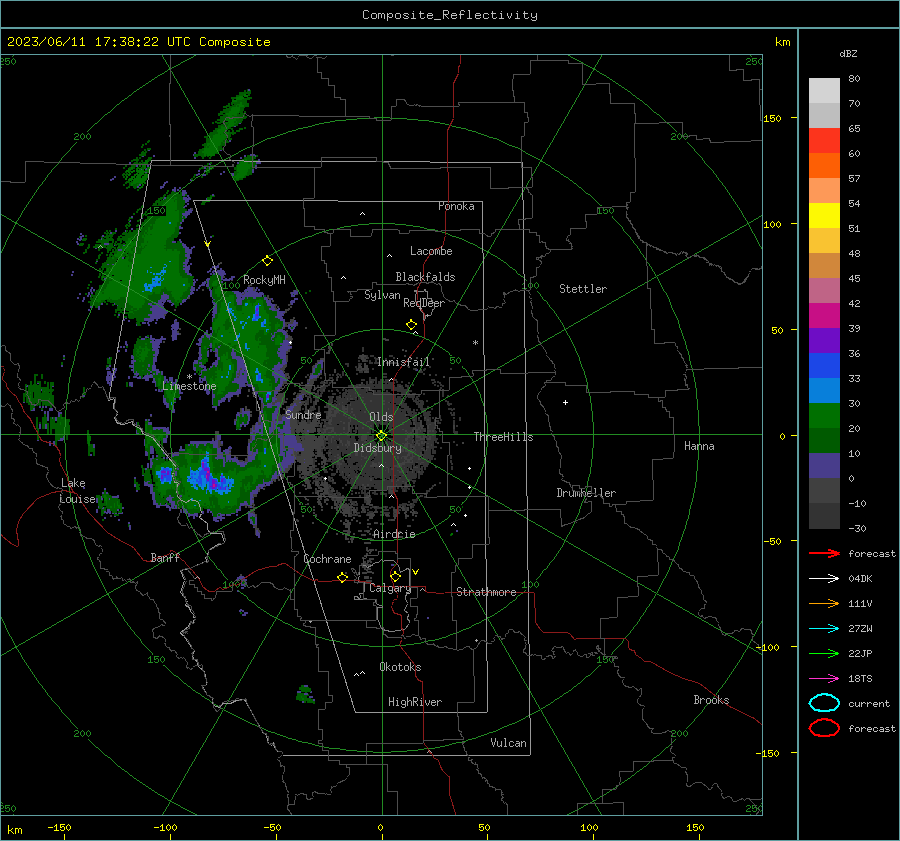Select the magenta 42 dBZ legend swatch
This screenshot has width=900, height=841.
[824, 315]
